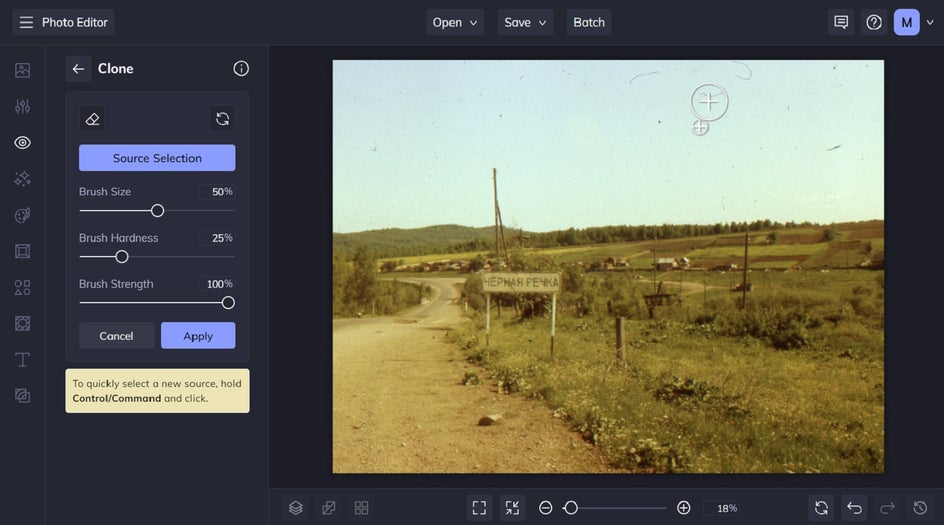Click the Undo arrow in bottom bar
This screenshot has height=525, width=944.
[x=854, y=508]
